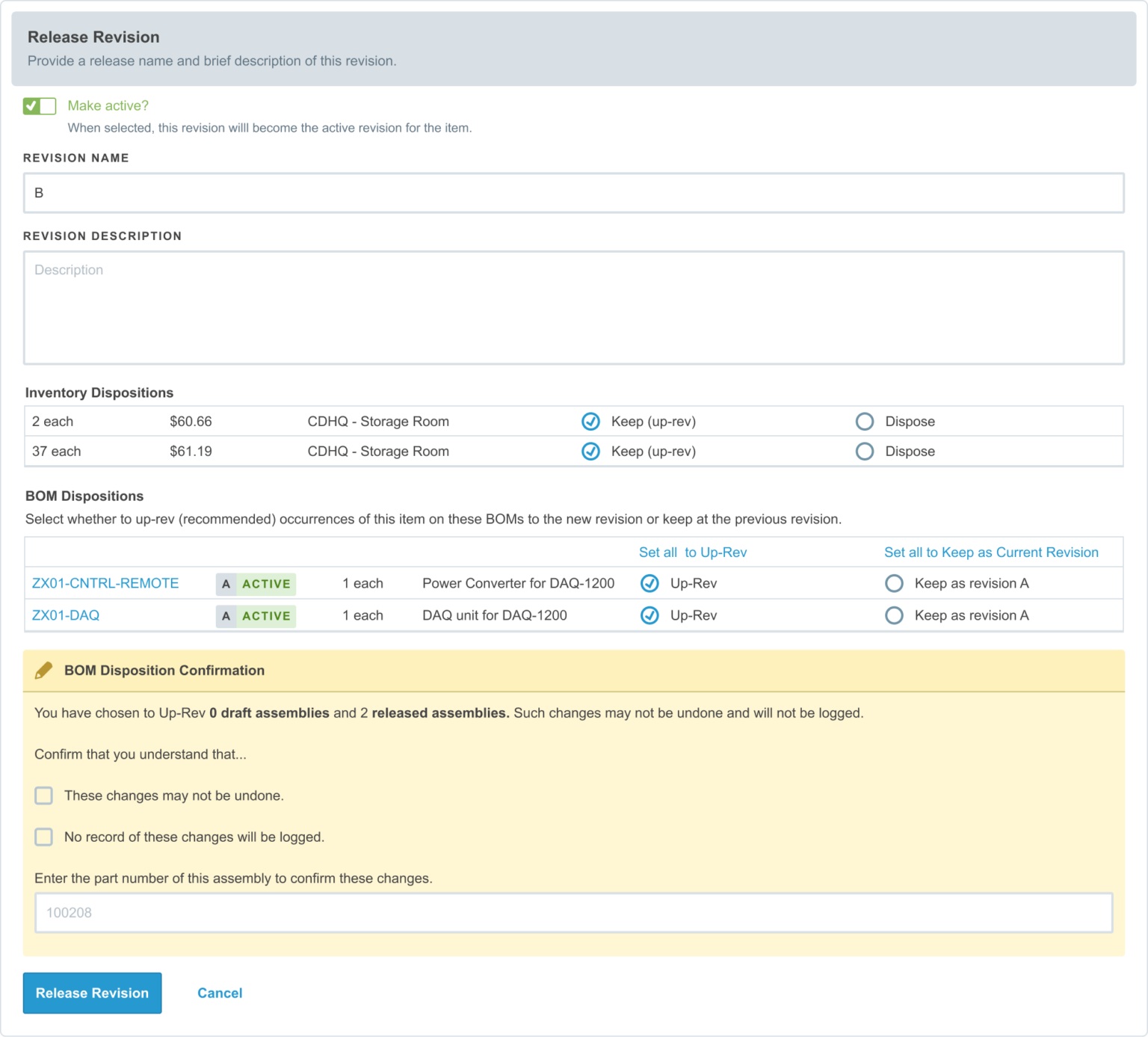Click Set all to Keep as Current Revision
The width and height of the screenshot is (1148, 1037).
(991, 553)
